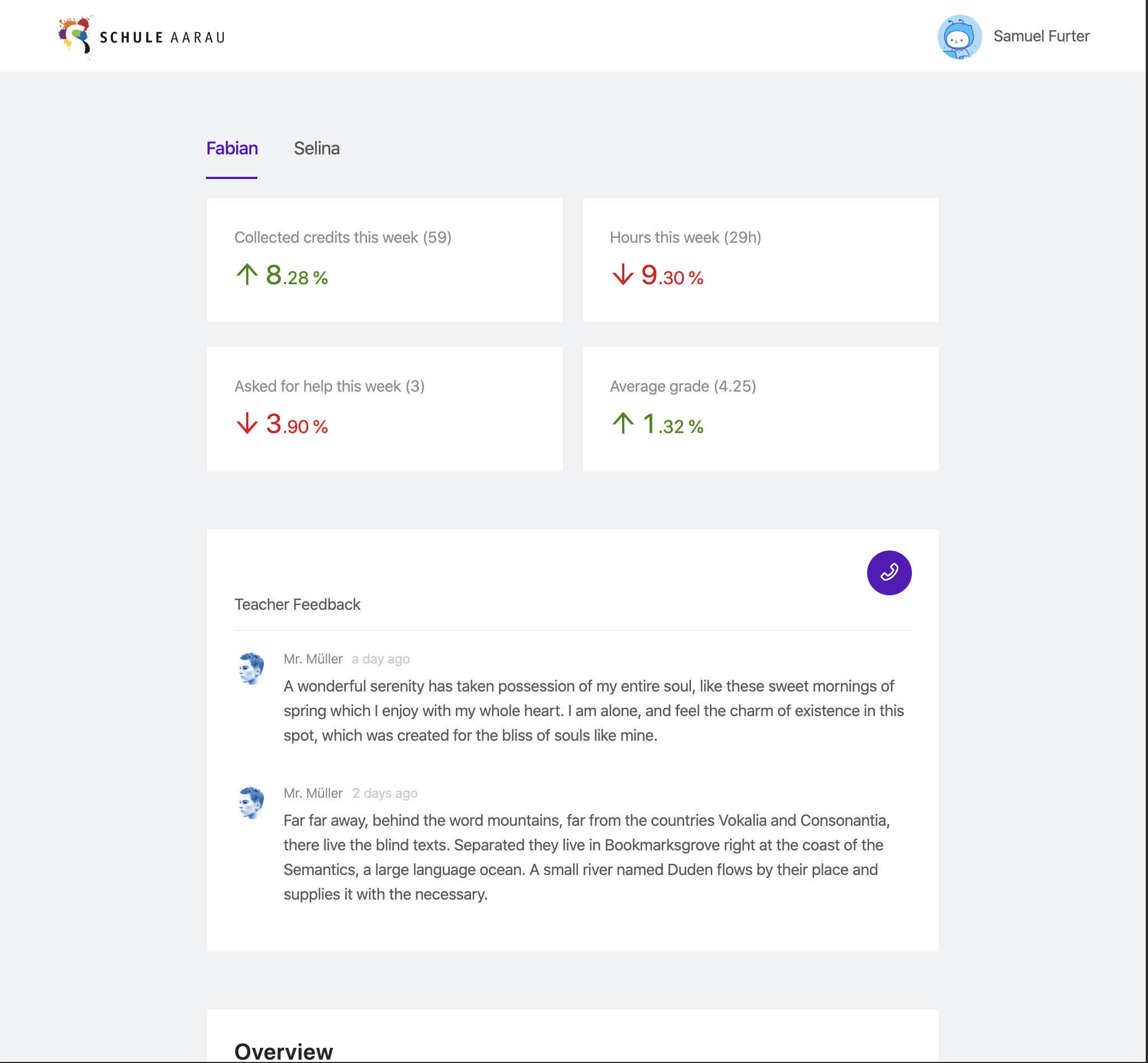Click Samuel Furter's user avatar
1148x1063 pixels.
pos(959,37)
